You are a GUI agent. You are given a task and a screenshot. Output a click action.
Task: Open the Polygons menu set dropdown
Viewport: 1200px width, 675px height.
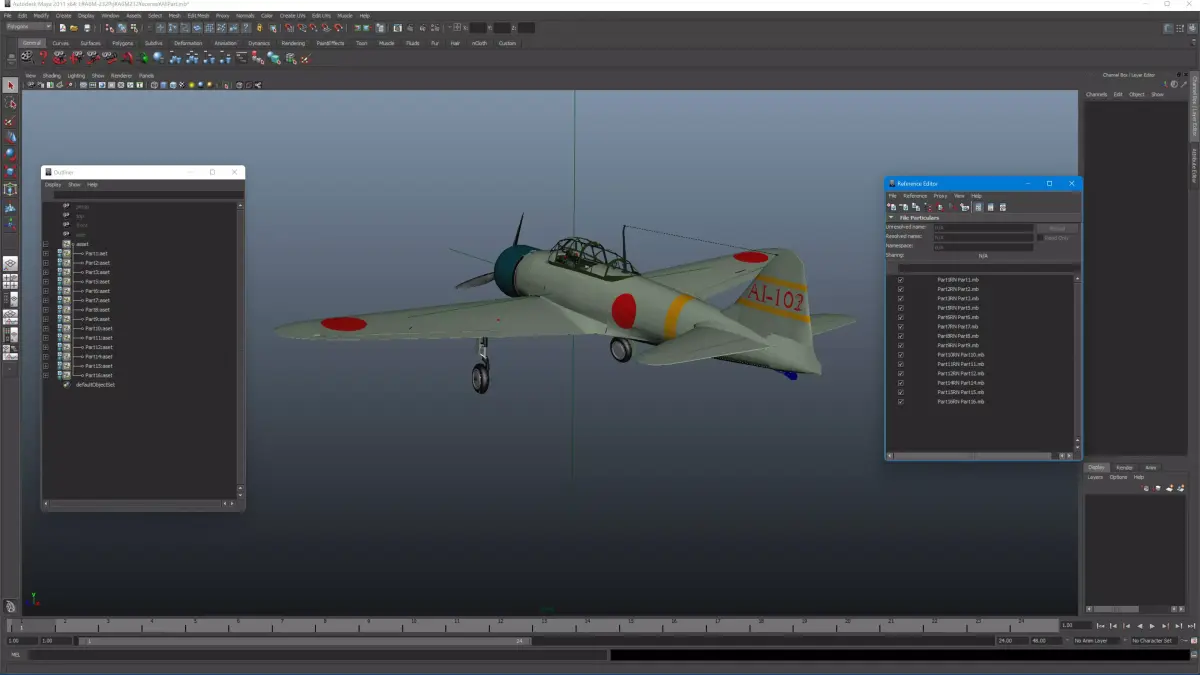click(29, 28)
